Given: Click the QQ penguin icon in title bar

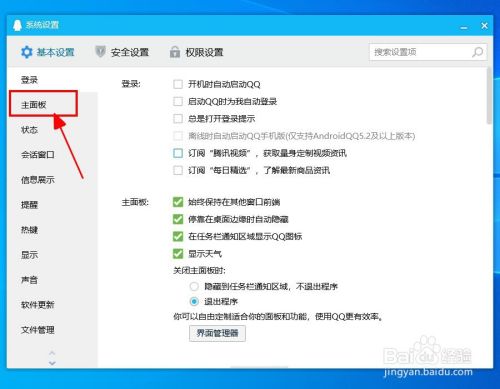Looking at the screenshot, I should [17, 25].
